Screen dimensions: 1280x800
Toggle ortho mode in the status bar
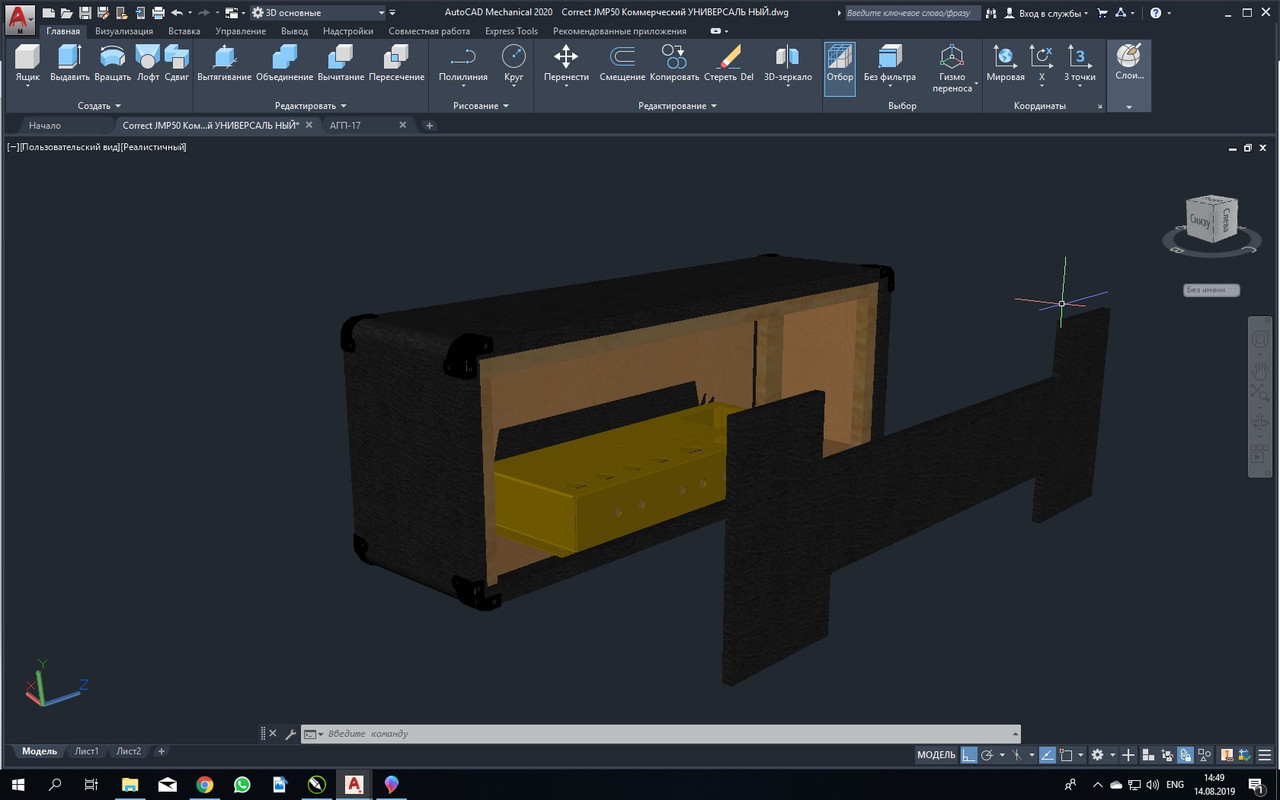pyautogui.click(x=969, y=755)
